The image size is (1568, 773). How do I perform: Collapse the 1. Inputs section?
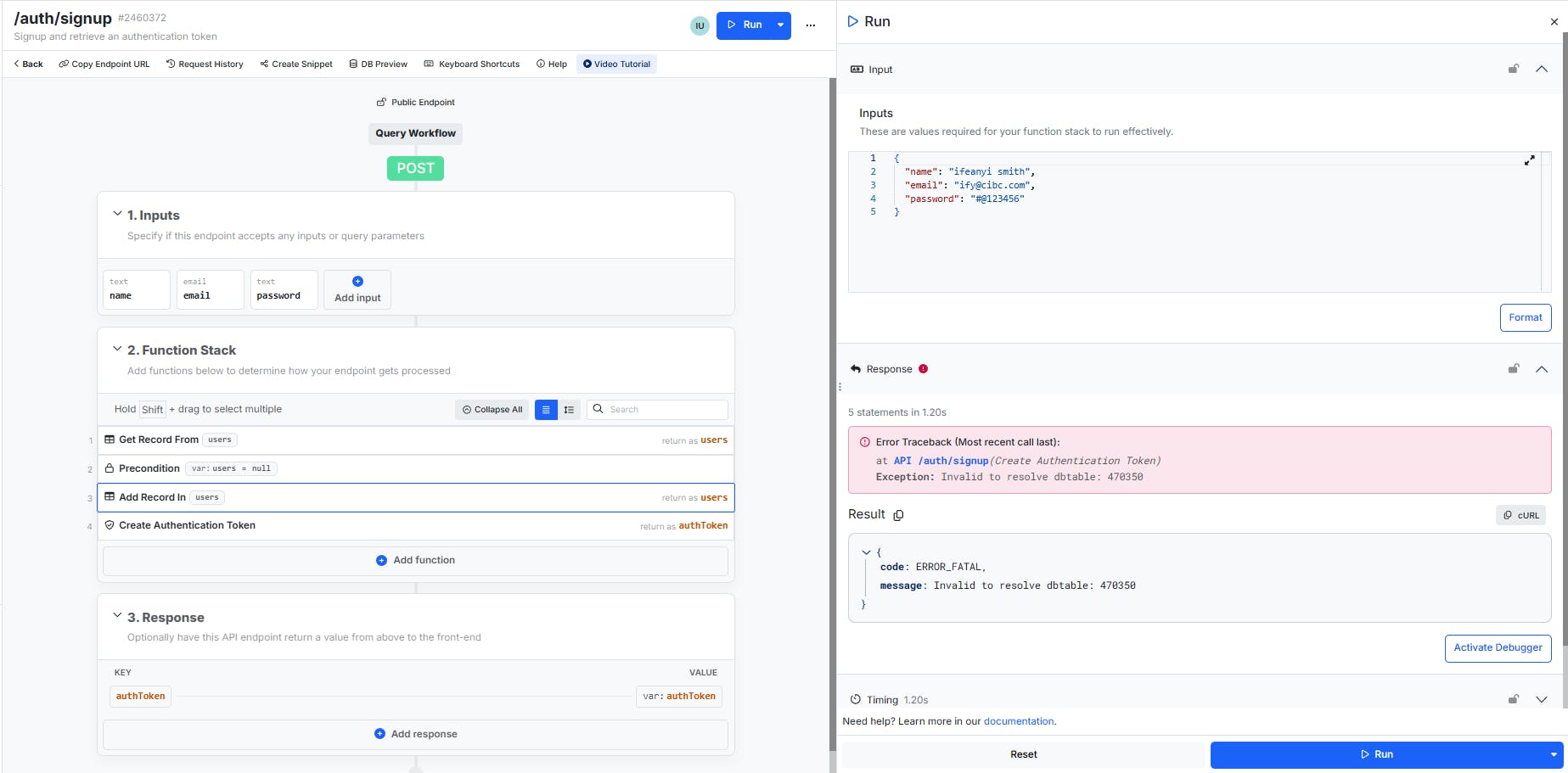point(117,214)
